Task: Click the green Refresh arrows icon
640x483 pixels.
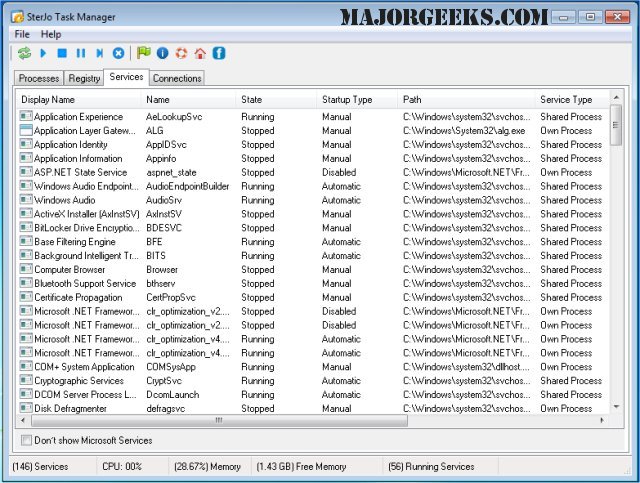Action: [24, 53]
